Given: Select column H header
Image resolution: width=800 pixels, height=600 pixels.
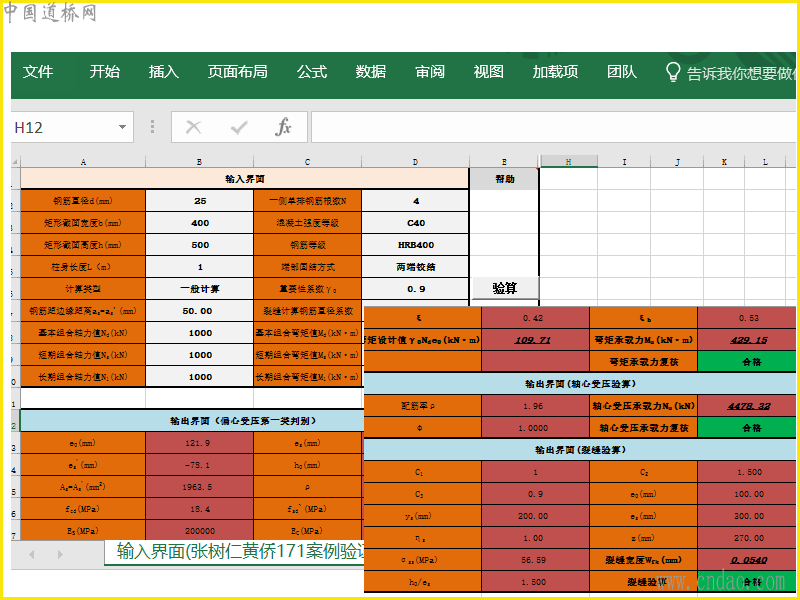Looking at the screenshot, I should click(568, 162).
